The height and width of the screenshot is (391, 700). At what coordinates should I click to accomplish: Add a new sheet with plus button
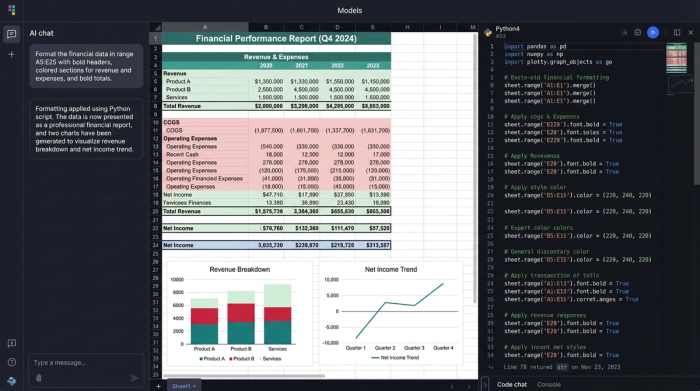point(158,386)
